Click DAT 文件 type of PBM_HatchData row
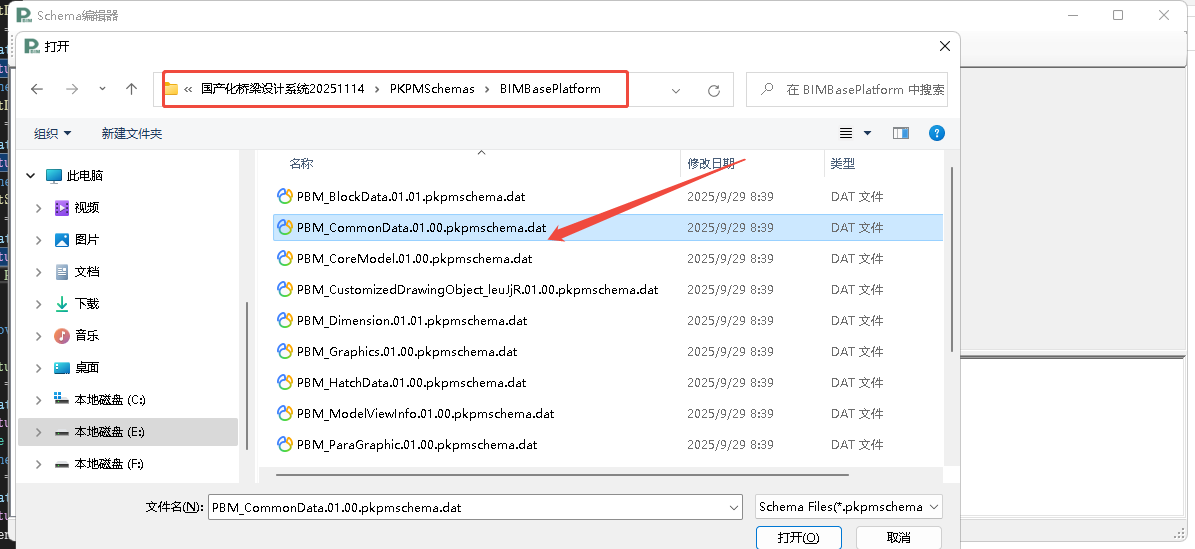This screenshot has height=549, width=1195. pos(857,382)
